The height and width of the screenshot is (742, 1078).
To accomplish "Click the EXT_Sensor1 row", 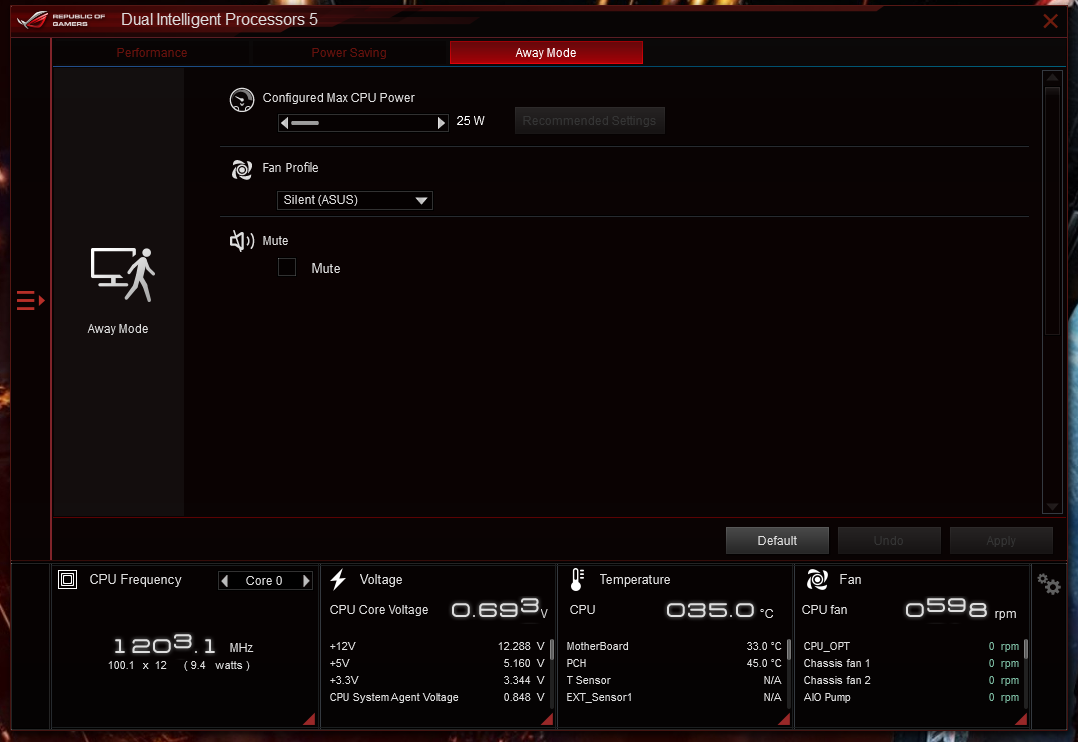I will click(674, 697).
